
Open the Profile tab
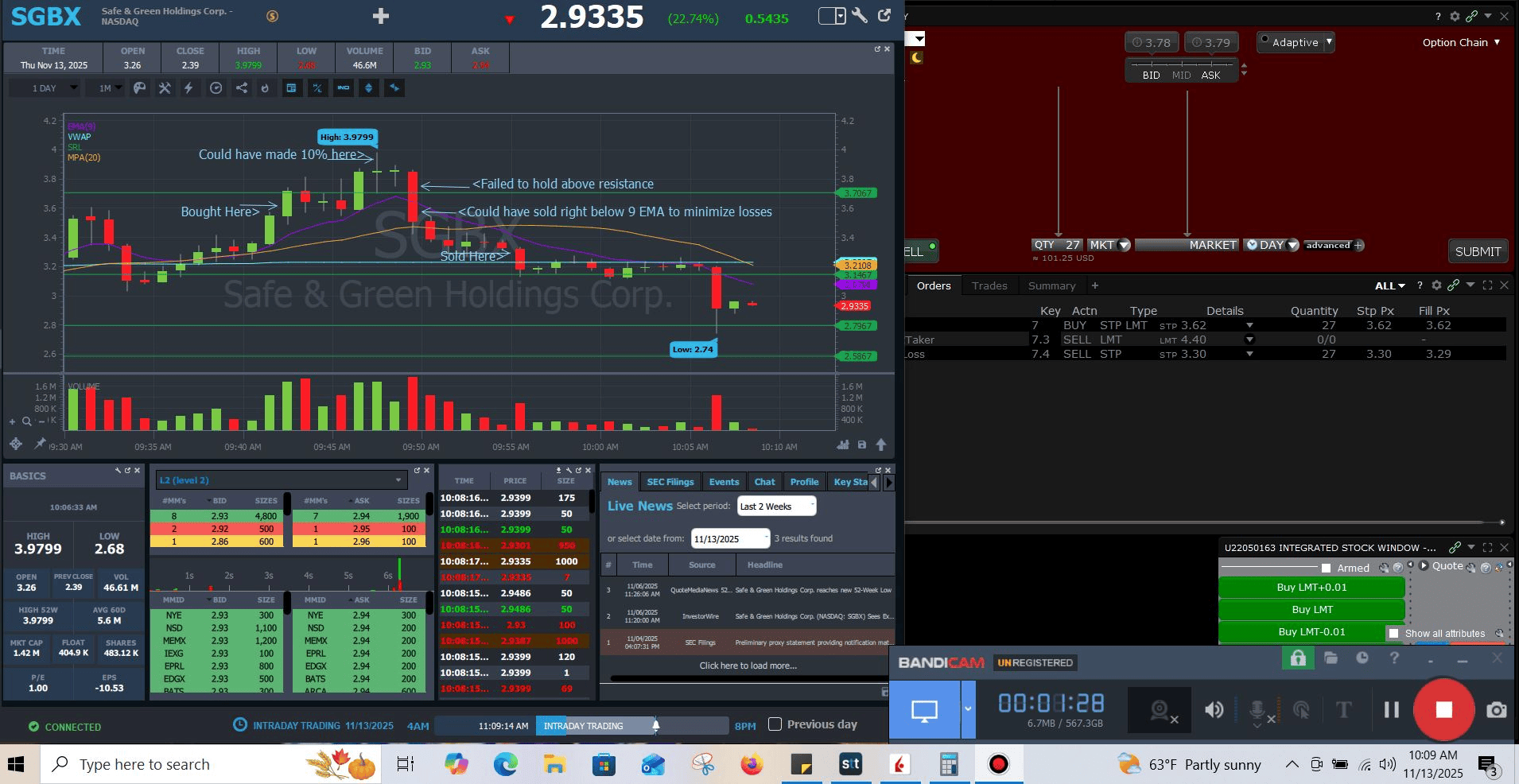tap(804, 482)
